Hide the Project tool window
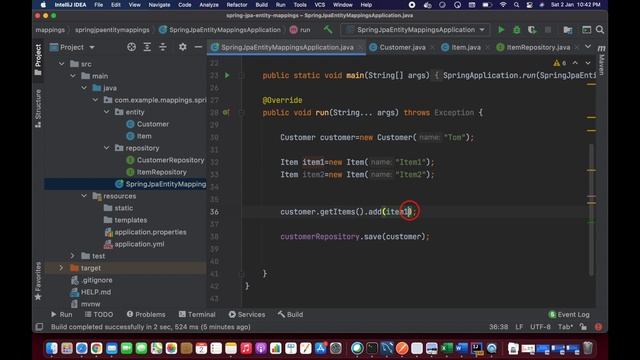 coord(198,47)
